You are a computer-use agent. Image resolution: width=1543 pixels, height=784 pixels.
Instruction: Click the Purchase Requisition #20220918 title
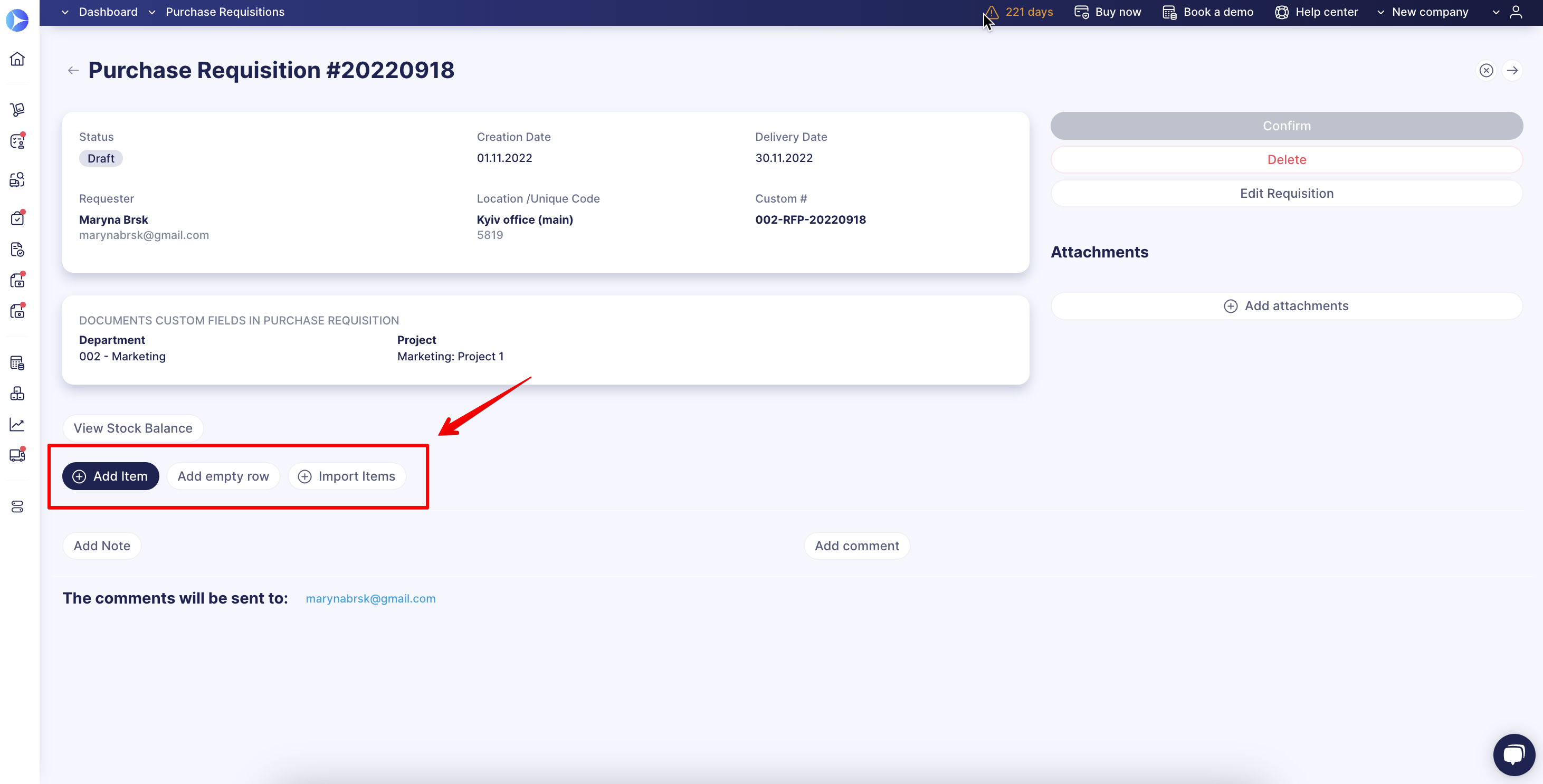click(x=271, y=70)
